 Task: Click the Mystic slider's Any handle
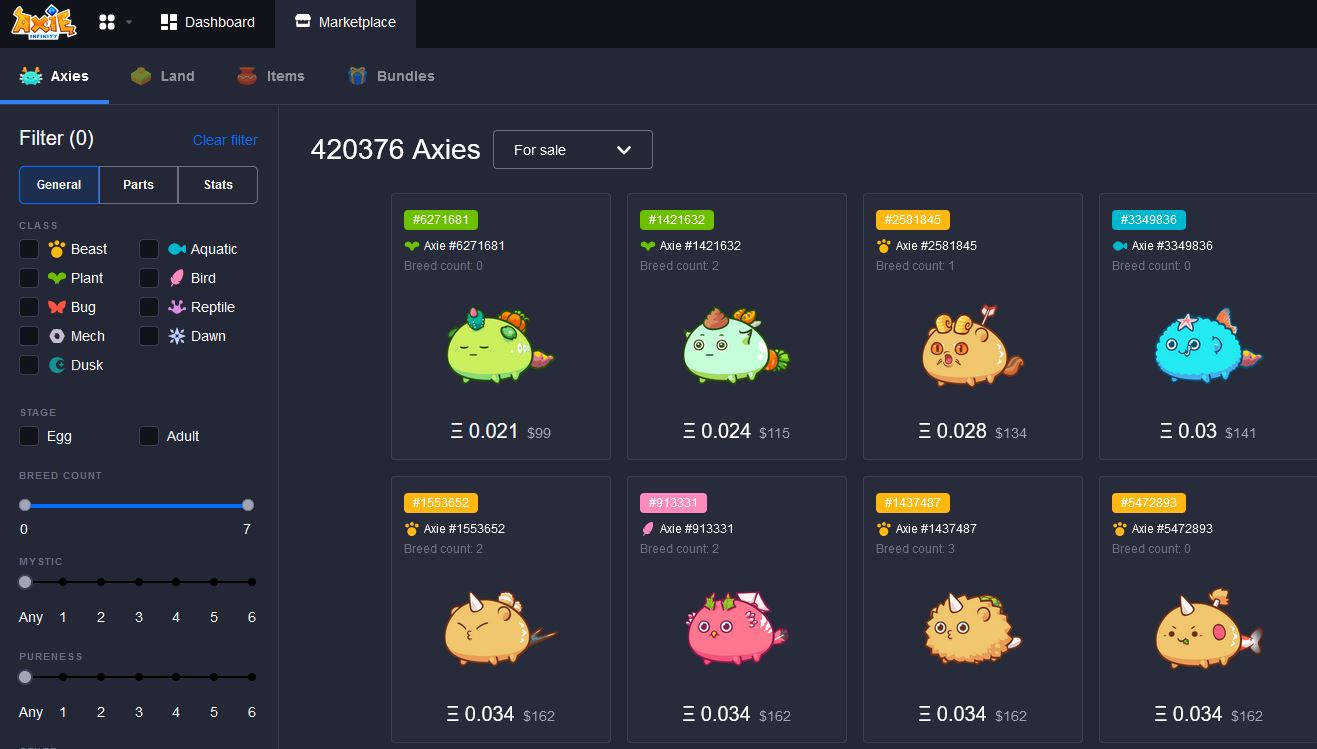[x=25, y=582]
